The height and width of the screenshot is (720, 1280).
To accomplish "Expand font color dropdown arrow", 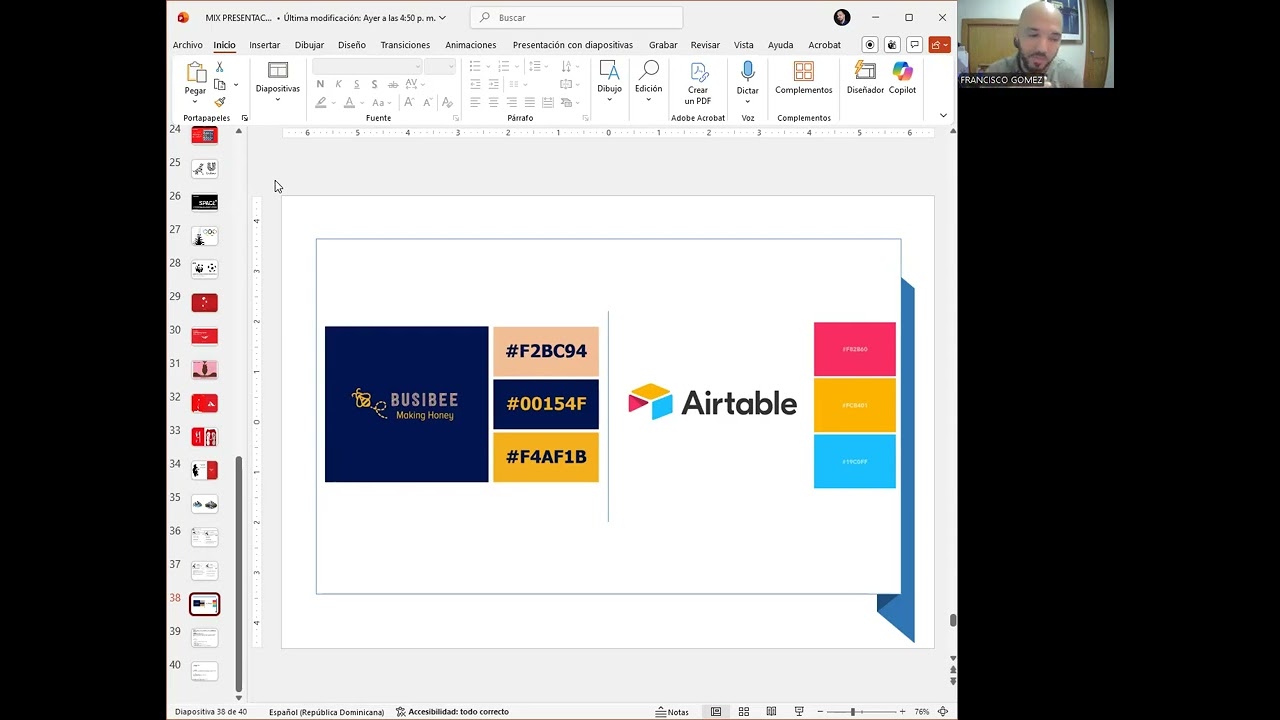I will (362, 102).
